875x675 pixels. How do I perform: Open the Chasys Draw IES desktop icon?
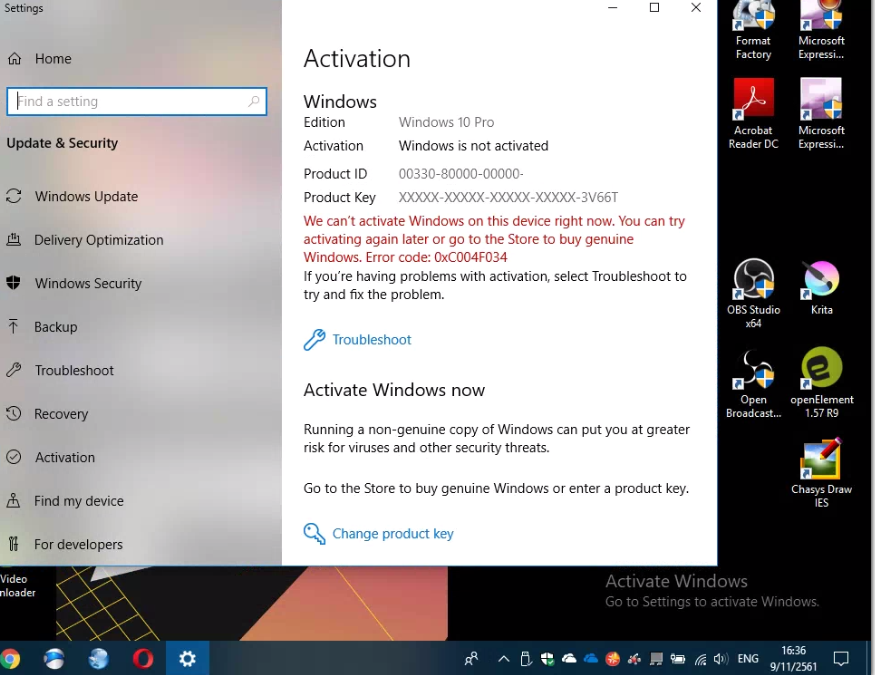(821, 473)
